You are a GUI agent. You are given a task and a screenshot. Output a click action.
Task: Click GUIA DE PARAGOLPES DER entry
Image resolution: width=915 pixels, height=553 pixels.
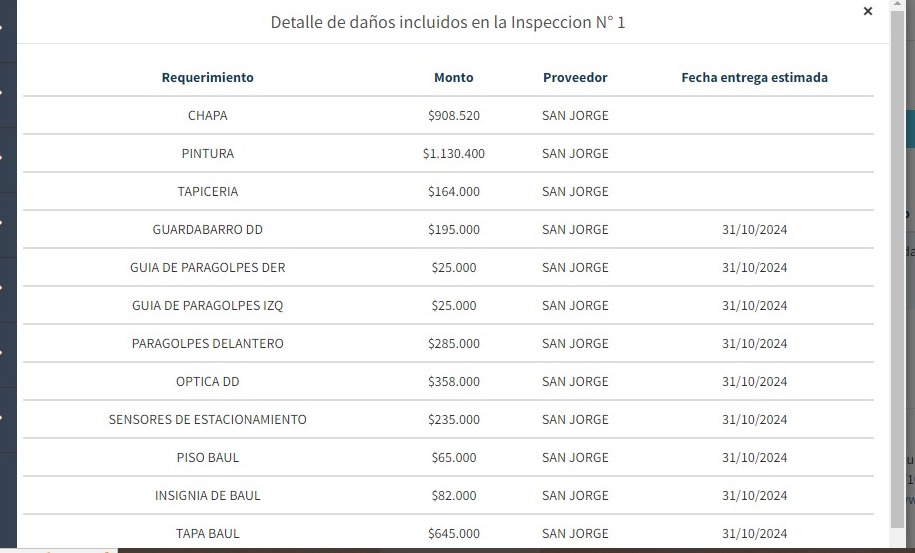tap(208, 267)
